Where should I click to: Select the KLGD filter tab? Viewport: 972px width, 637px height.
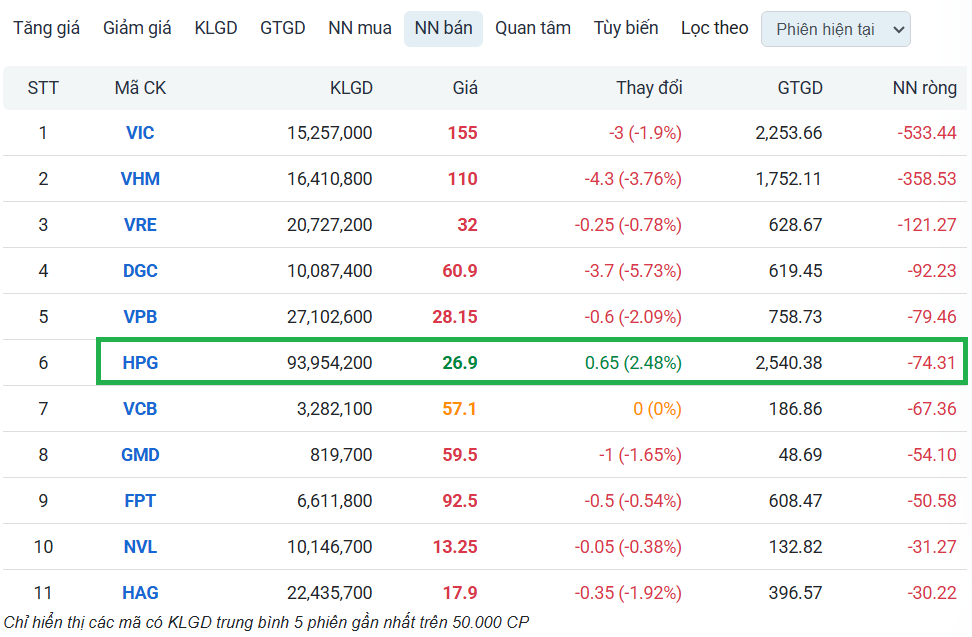216,28
